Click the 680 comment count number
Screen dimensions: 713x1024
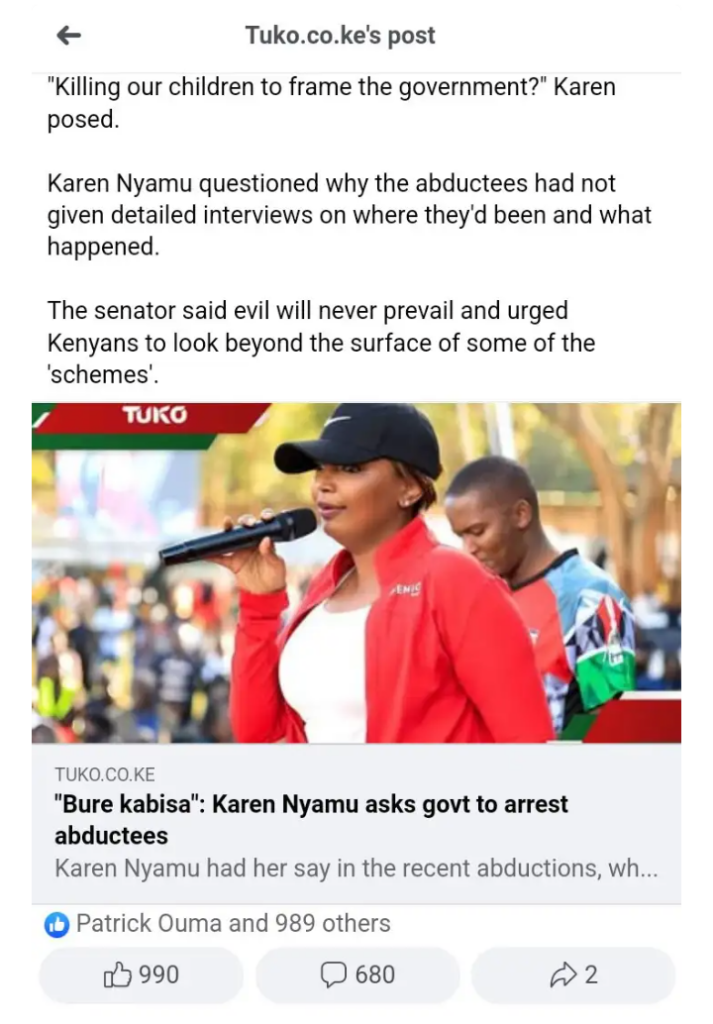click(x=375, y=975)
